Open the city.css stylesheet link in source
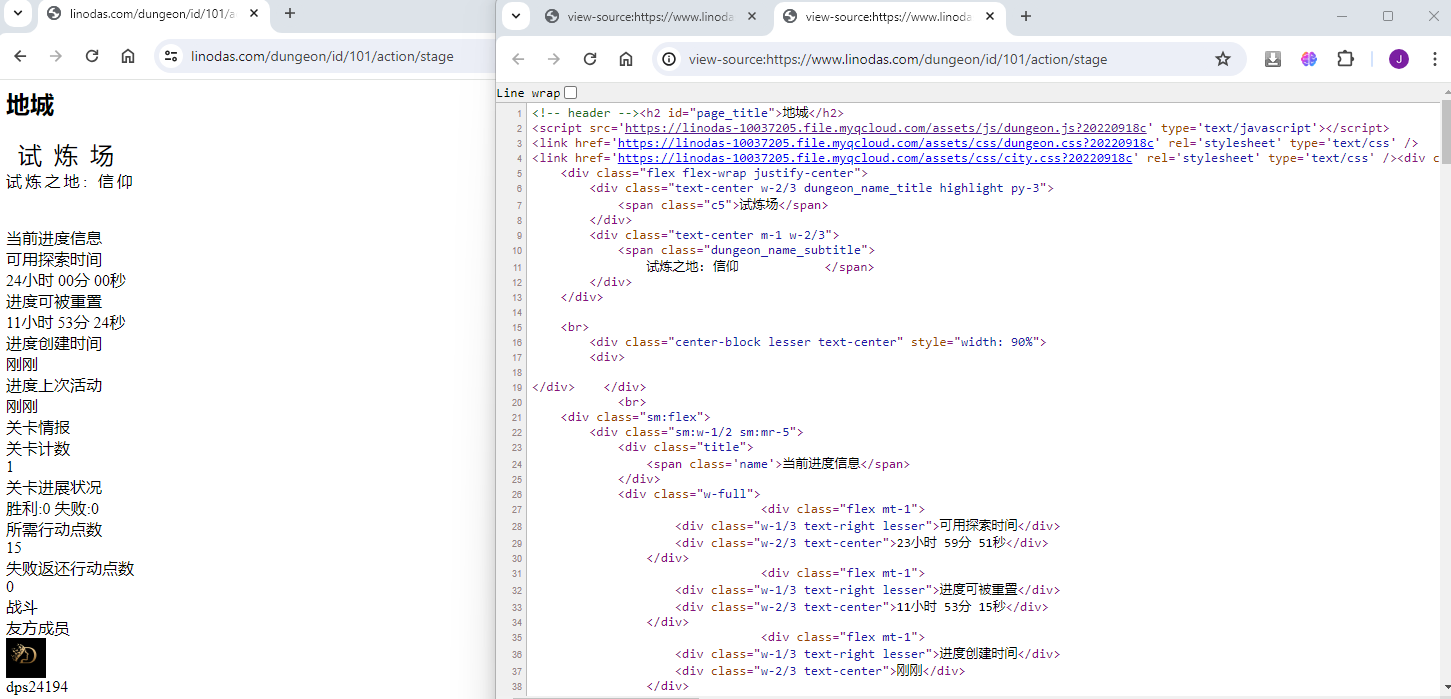 pos(875,158)
